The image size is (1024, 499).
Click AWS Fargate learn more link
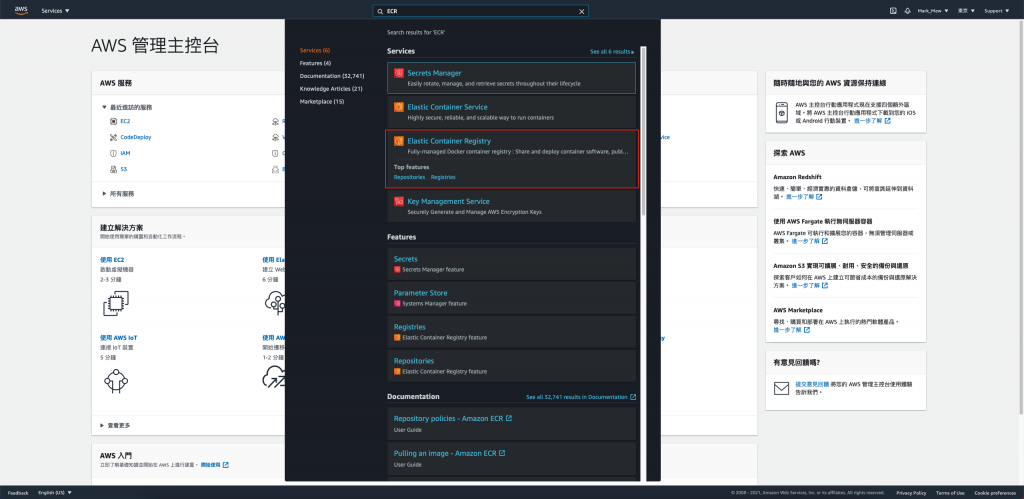coord(810,241)
